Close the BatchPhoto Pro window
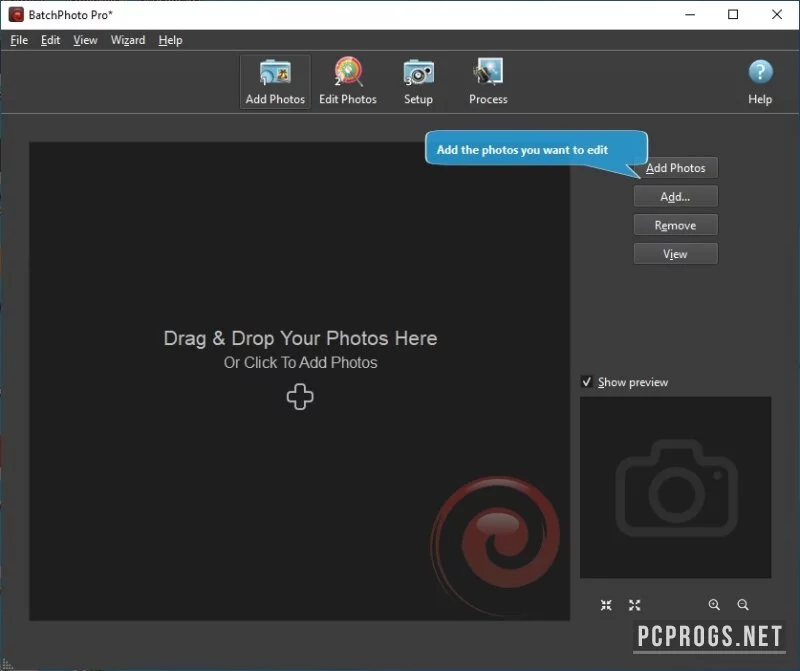The height and width of the screenshot is (671, 800). 777,15
